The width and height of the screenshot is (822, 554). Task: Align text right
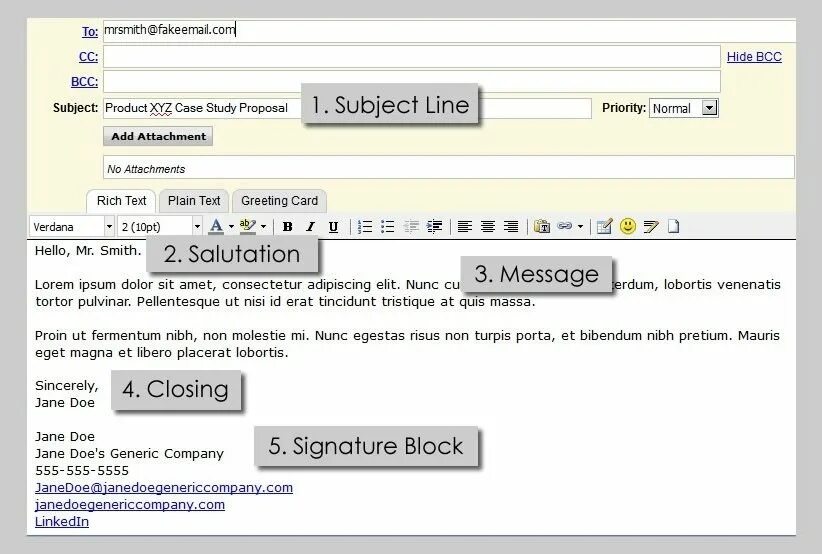[511, 226]
